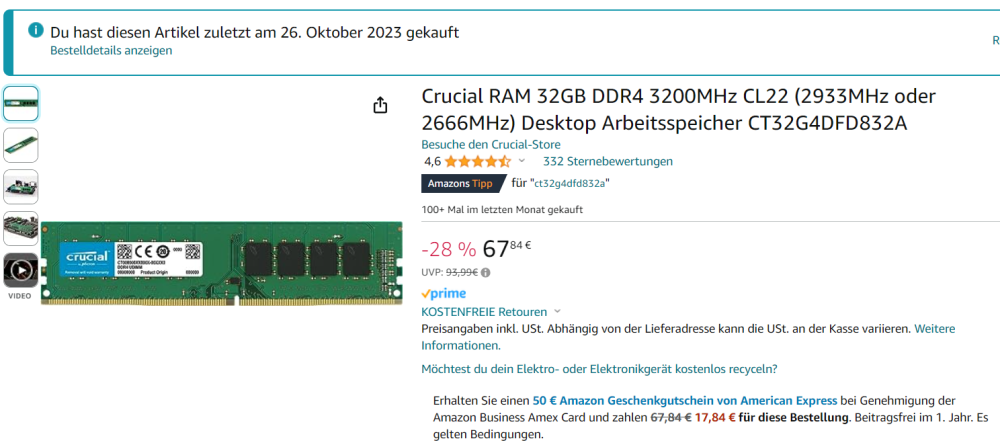Select the first RAM thumbnail image

(21, 103)
